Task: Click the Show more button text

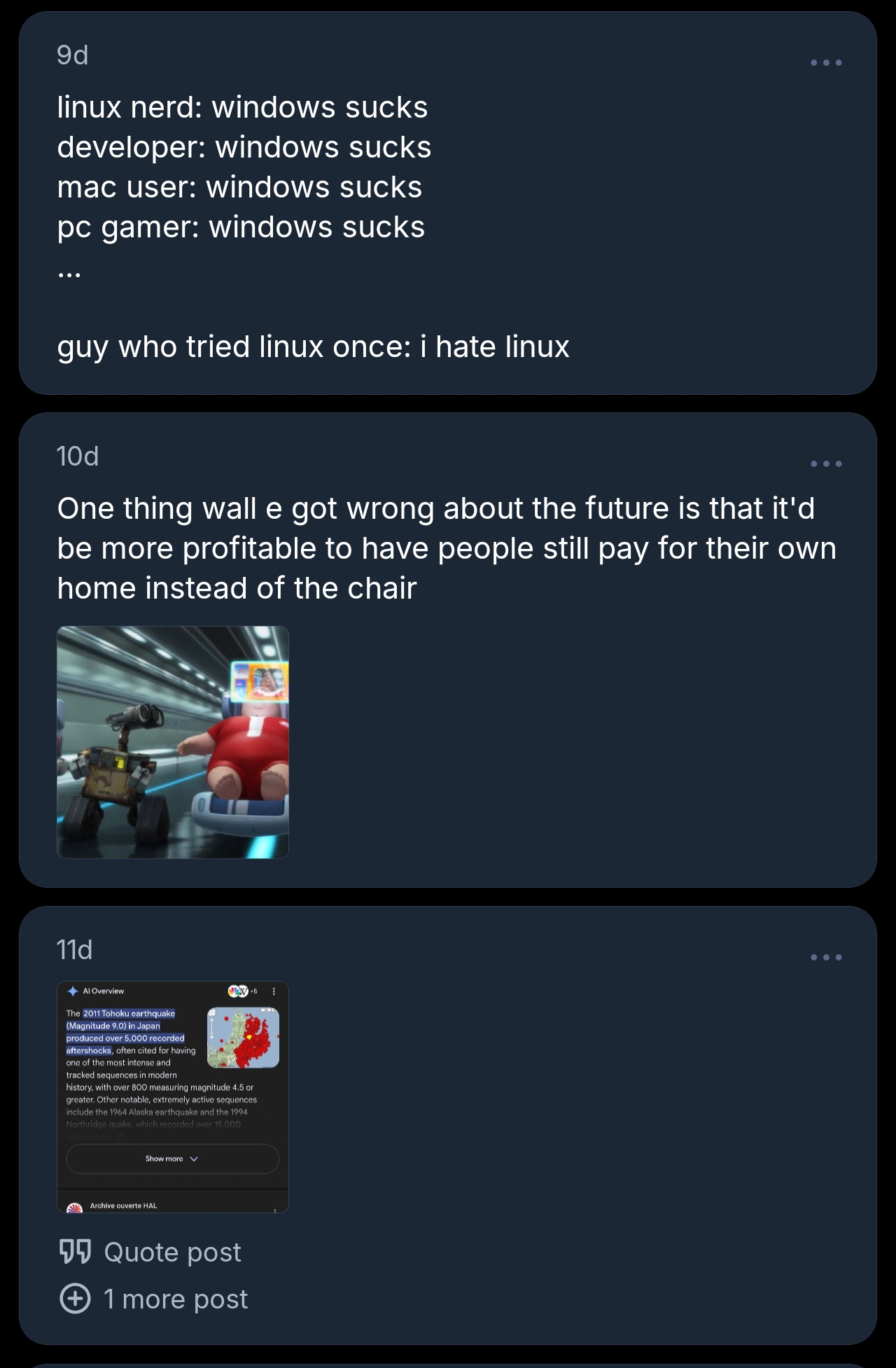Action: [164, 1159]
